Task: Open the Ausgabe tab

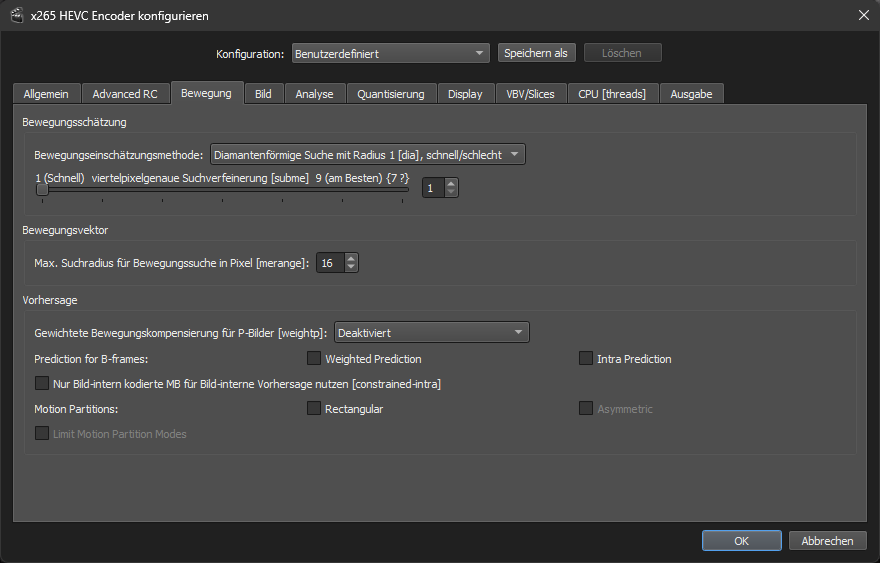Action: click(x=691, y=94)
